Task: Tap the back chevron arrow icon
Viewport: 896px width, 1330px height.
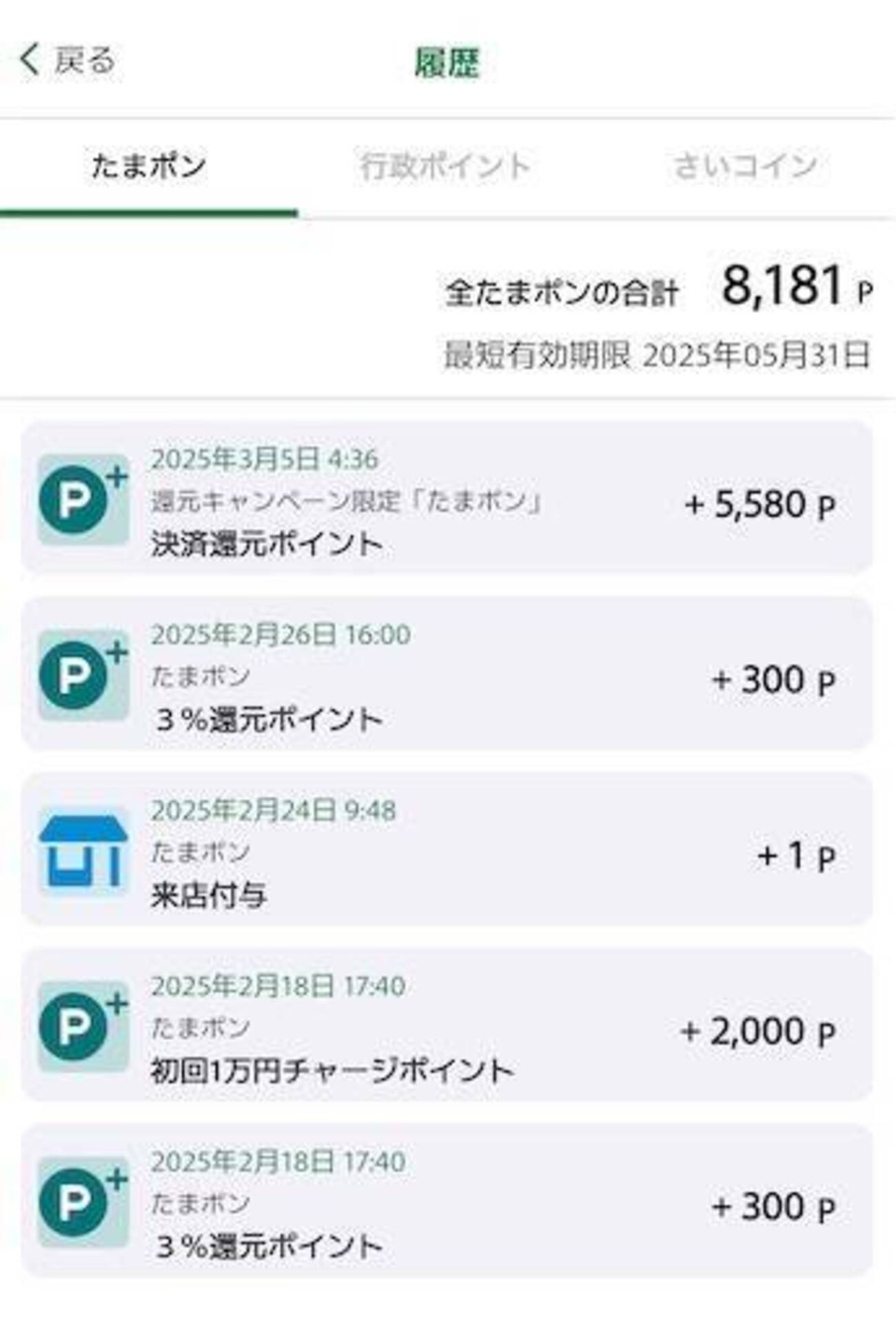Action: tap(29, 60)
